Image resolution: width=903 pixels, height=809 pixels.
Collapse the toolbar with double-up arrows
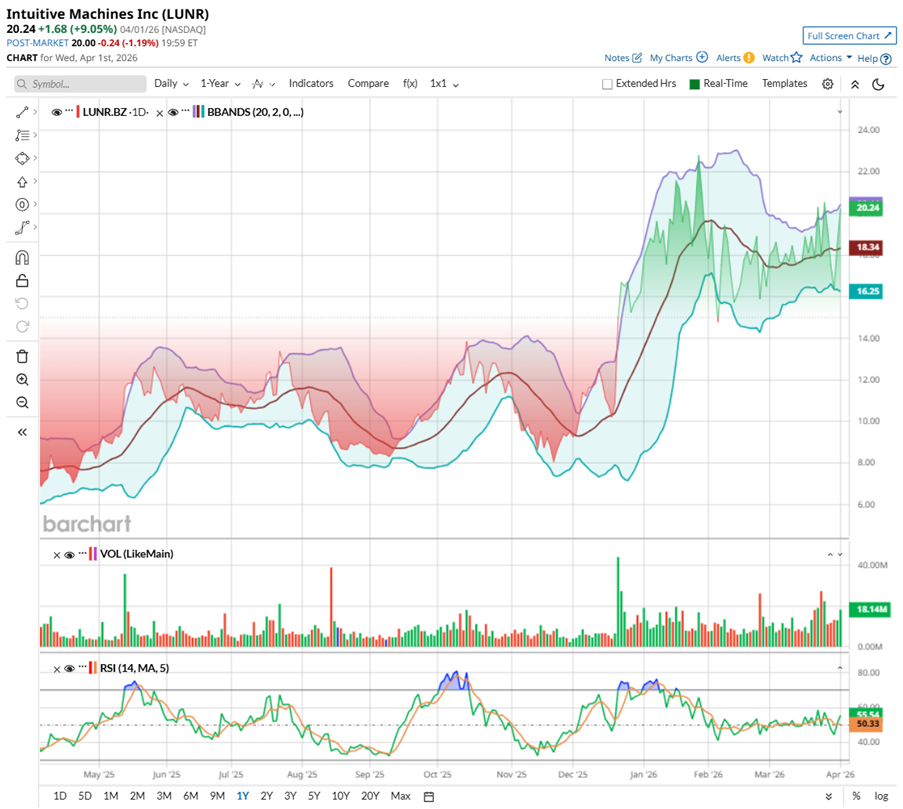click(x=855, y=84)
